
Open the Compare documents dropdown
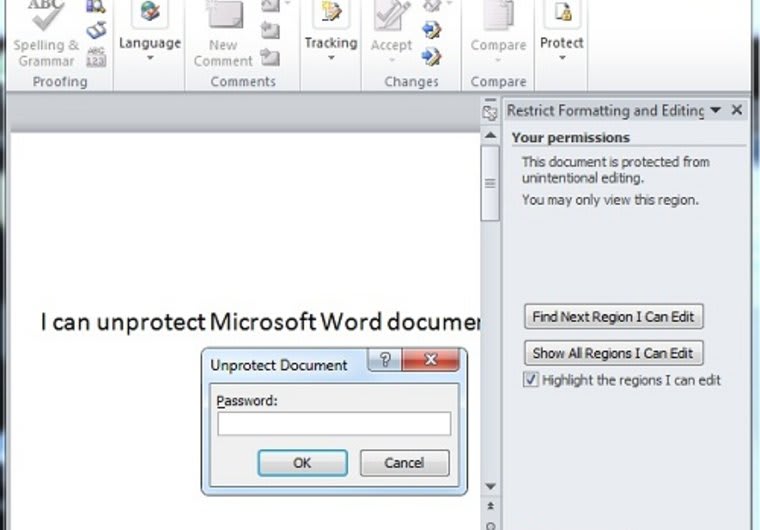click(498, 33)
